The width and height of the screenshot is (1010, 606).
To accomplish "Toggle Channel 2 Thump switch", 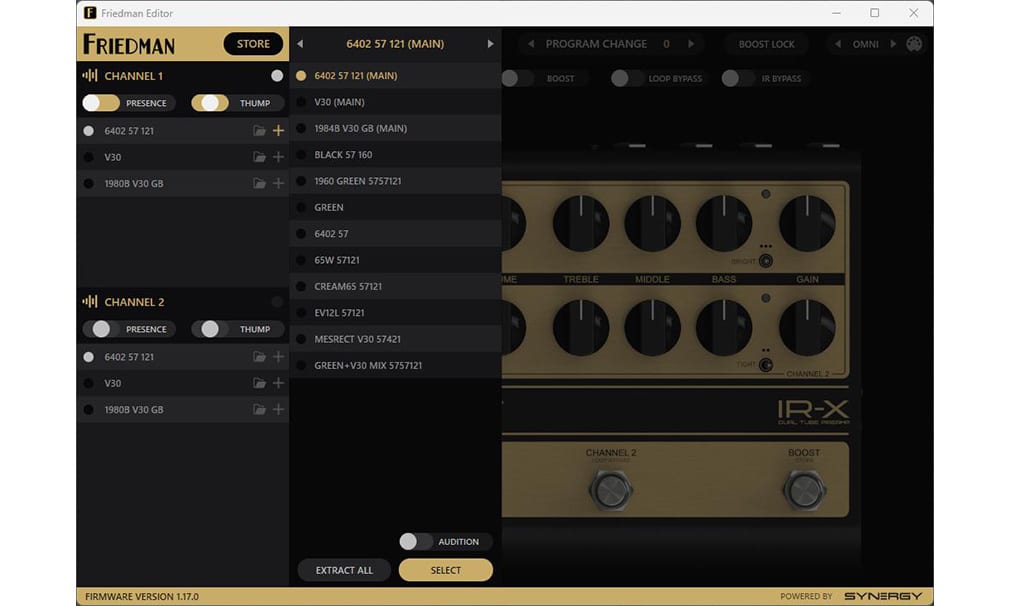I will tap(210, 329).
